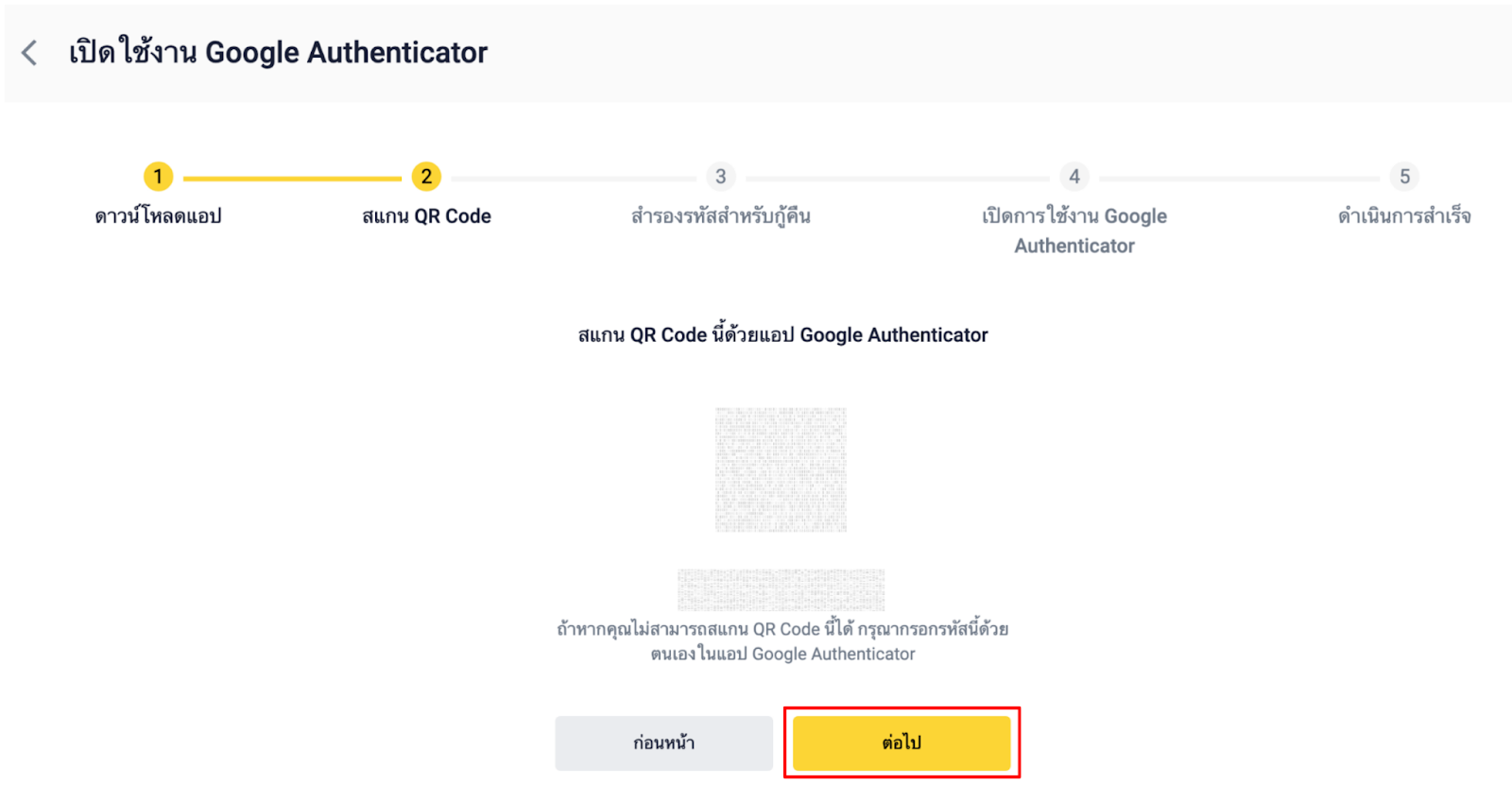Click the back arrow beside the page title
1512x801 pixels.
(30, 53)
